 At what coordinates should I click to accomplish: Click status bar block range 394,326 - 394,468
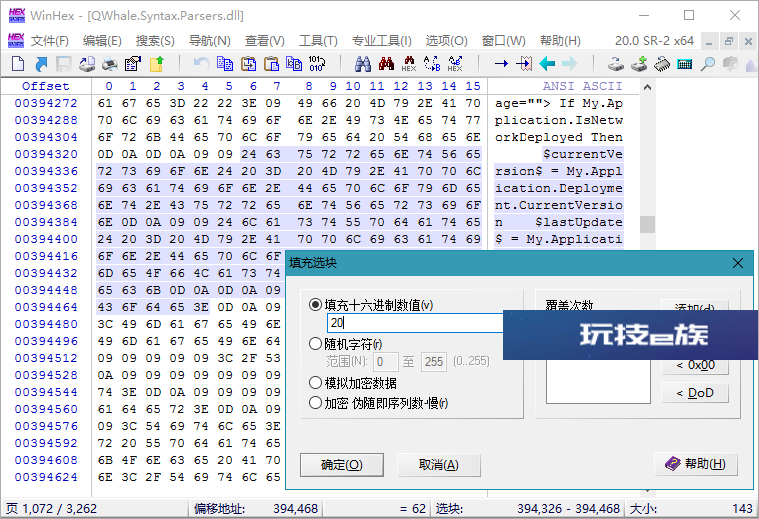point(568,508)
